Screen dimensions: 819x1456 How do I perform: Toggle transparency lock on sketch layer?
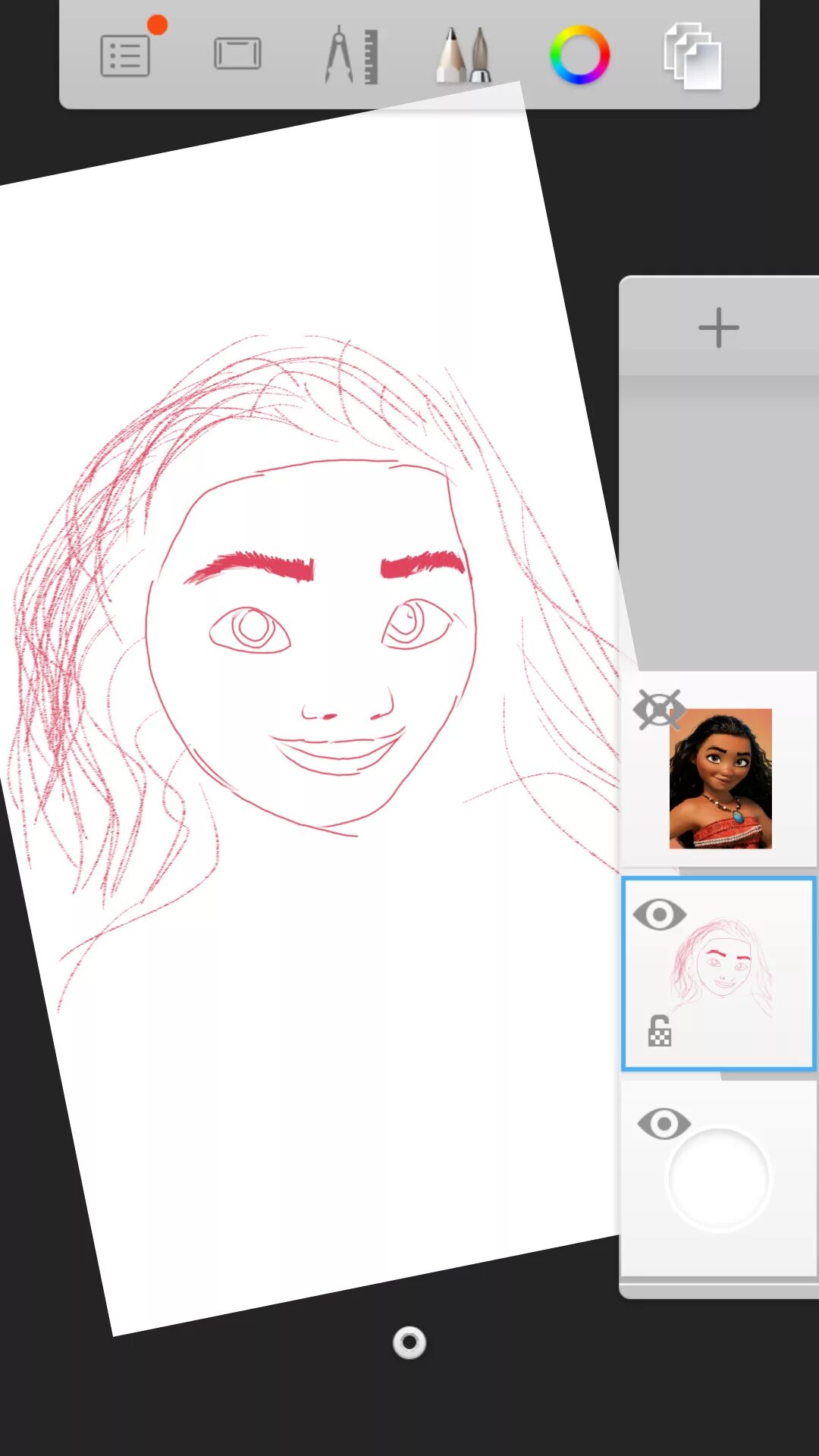tap(660, 1031)
